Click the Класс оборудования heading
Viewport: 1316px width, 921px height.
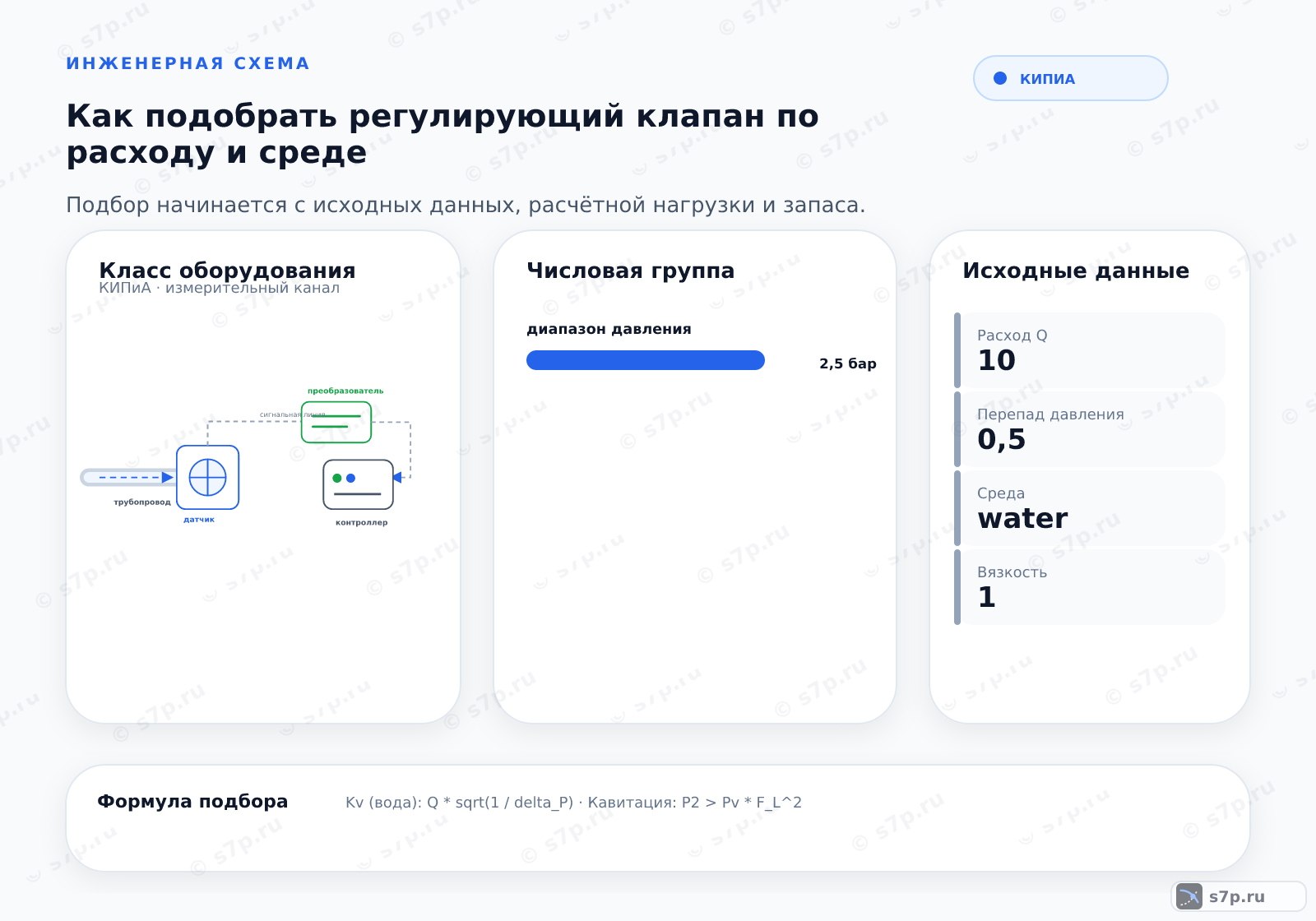(x=227, y=271)
